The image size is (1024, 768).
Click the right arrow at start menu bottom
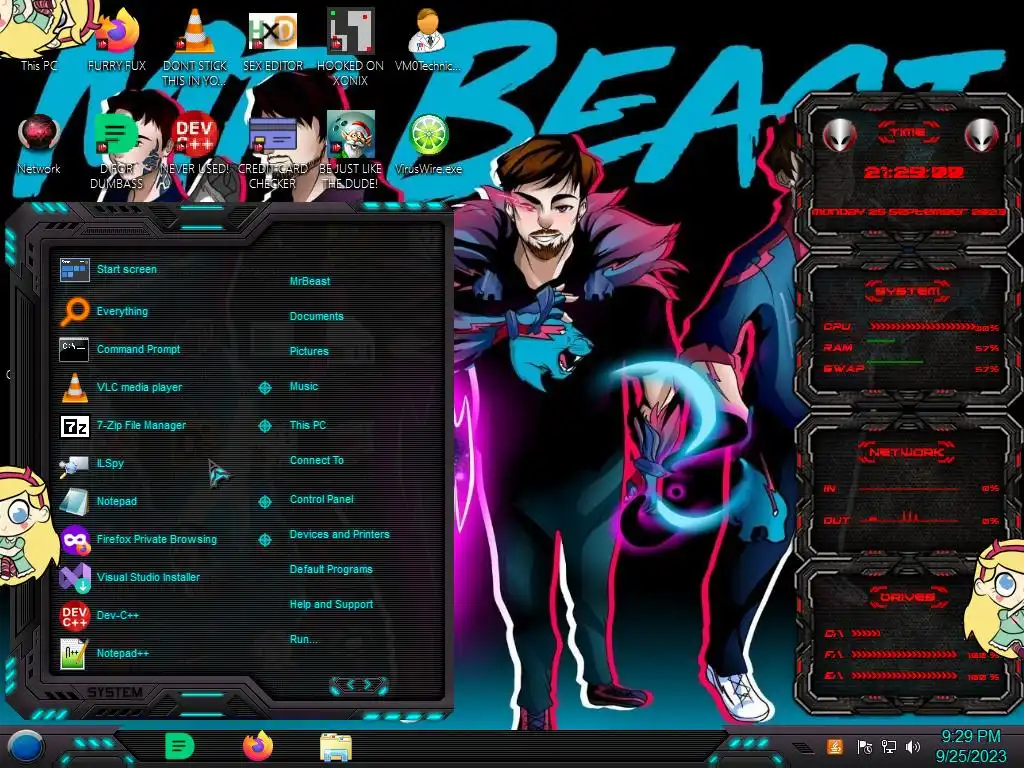coord(369,684)
